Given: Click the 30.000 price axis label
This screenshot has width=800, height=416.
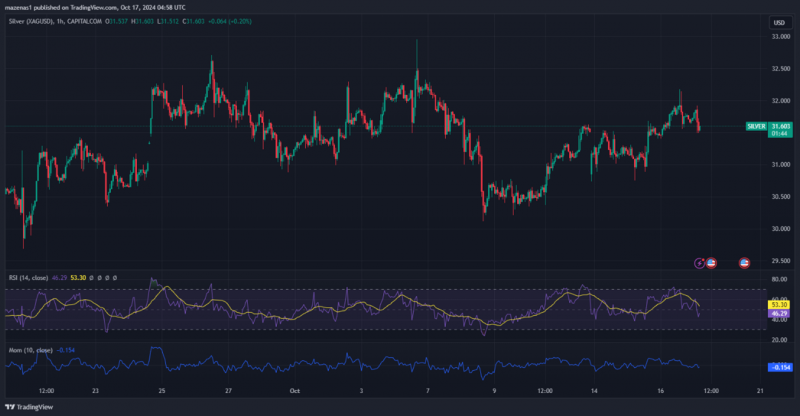Looking at the screenshot, I should pos(781,229).
